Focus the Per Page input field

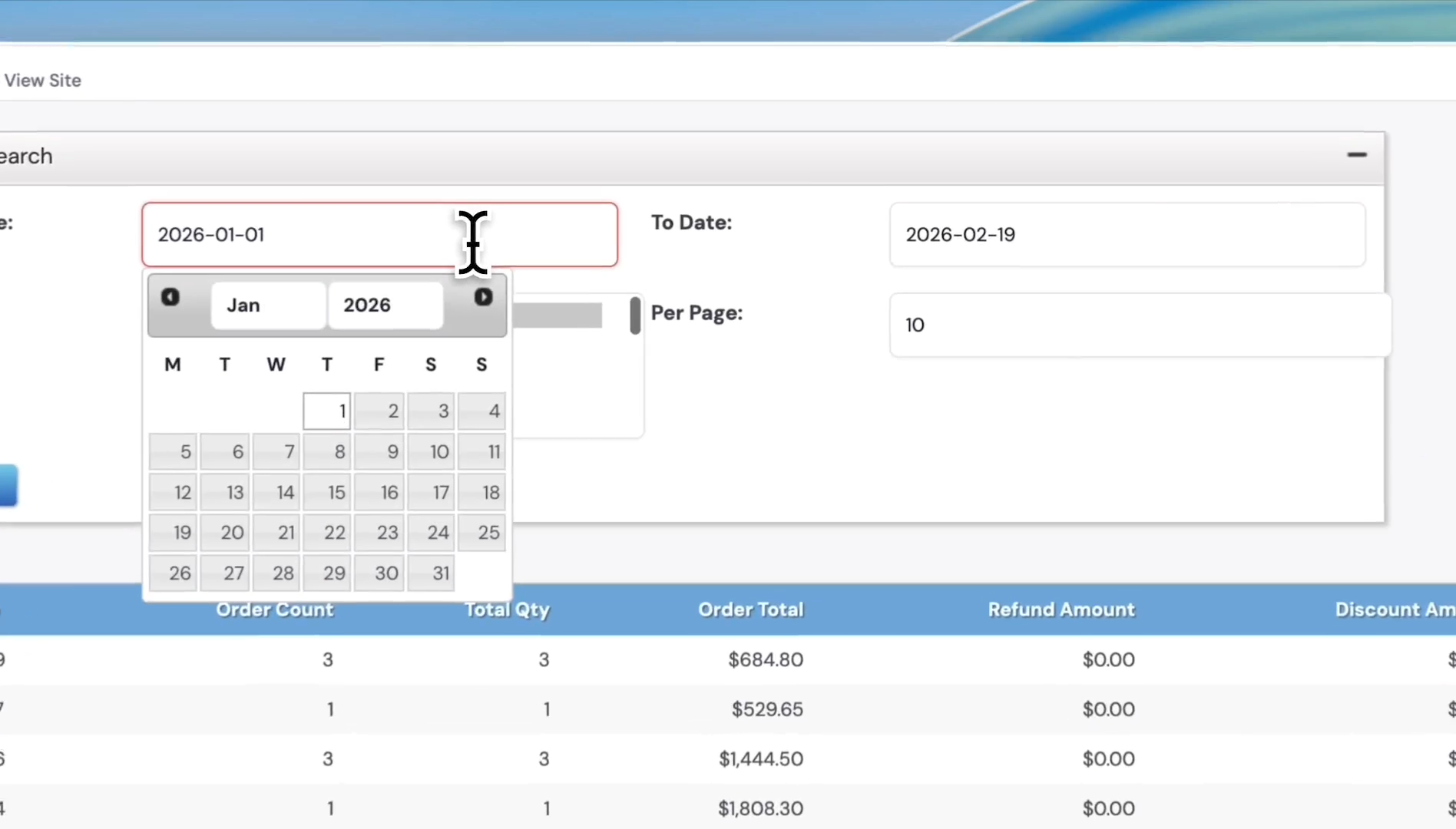[1140, 325]
